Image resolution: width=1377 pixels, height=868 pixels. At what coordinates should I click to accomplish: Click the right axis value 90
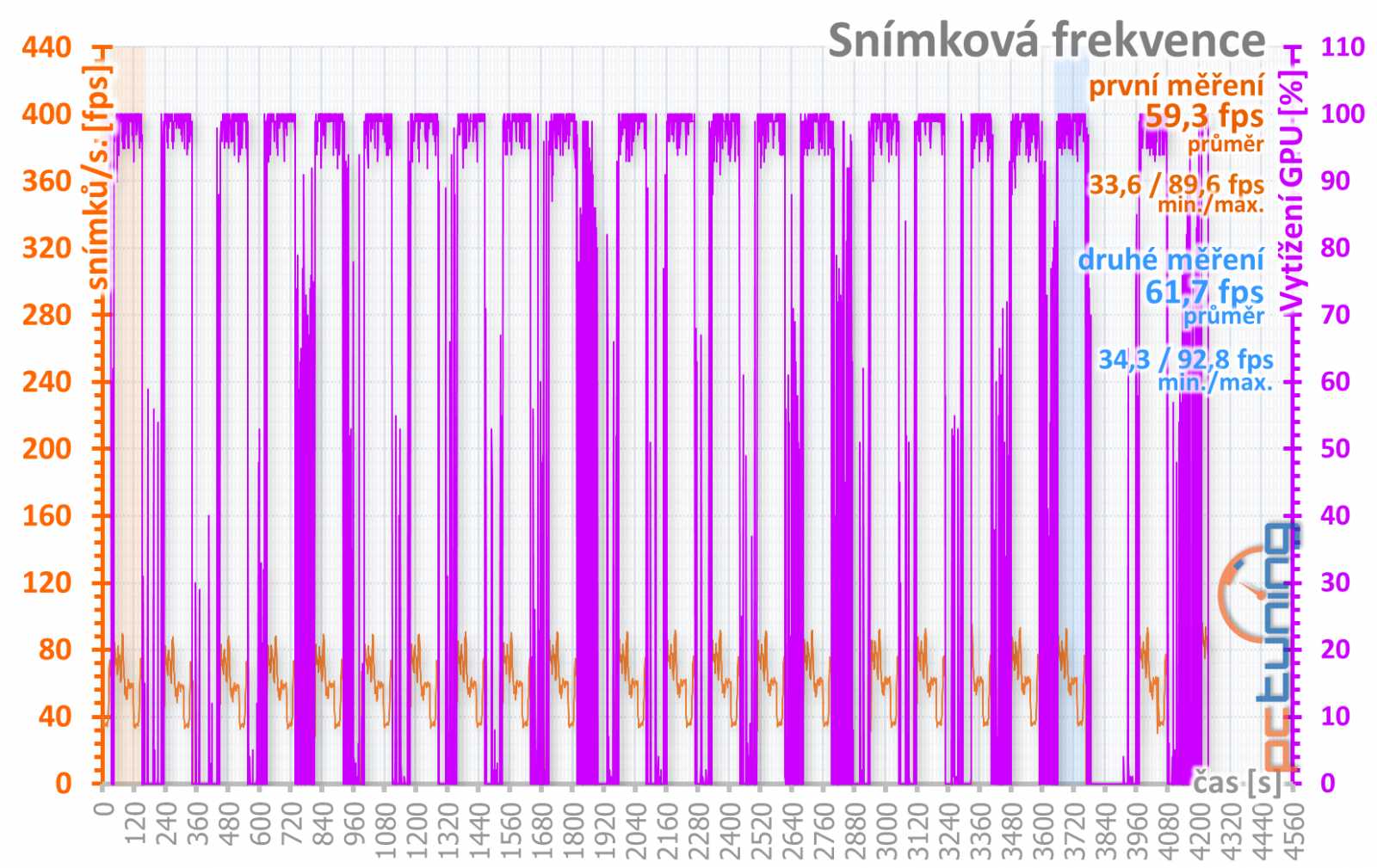click(x=1335, y=181)
